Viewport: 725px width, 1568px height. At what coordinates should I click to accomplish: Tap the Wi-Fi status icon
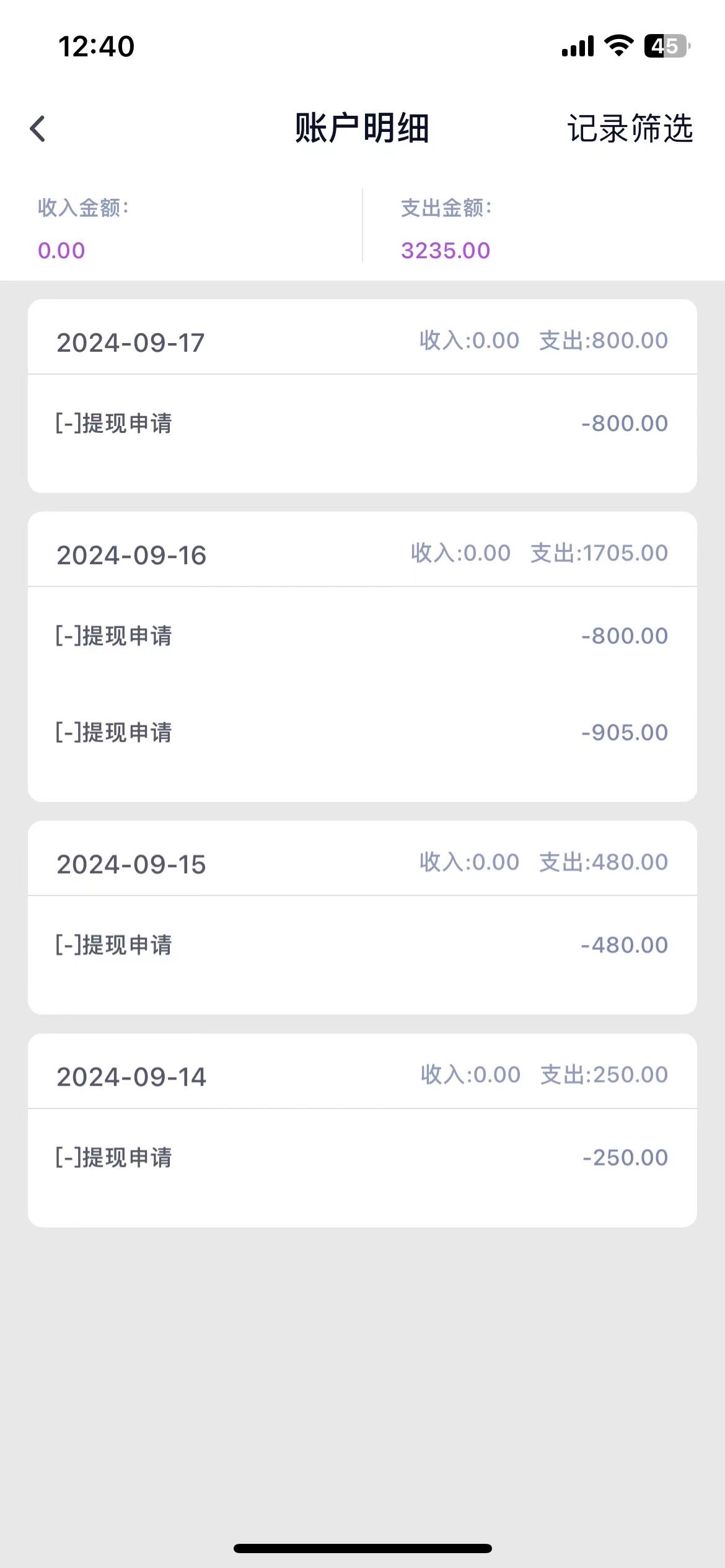click(618, 46)
